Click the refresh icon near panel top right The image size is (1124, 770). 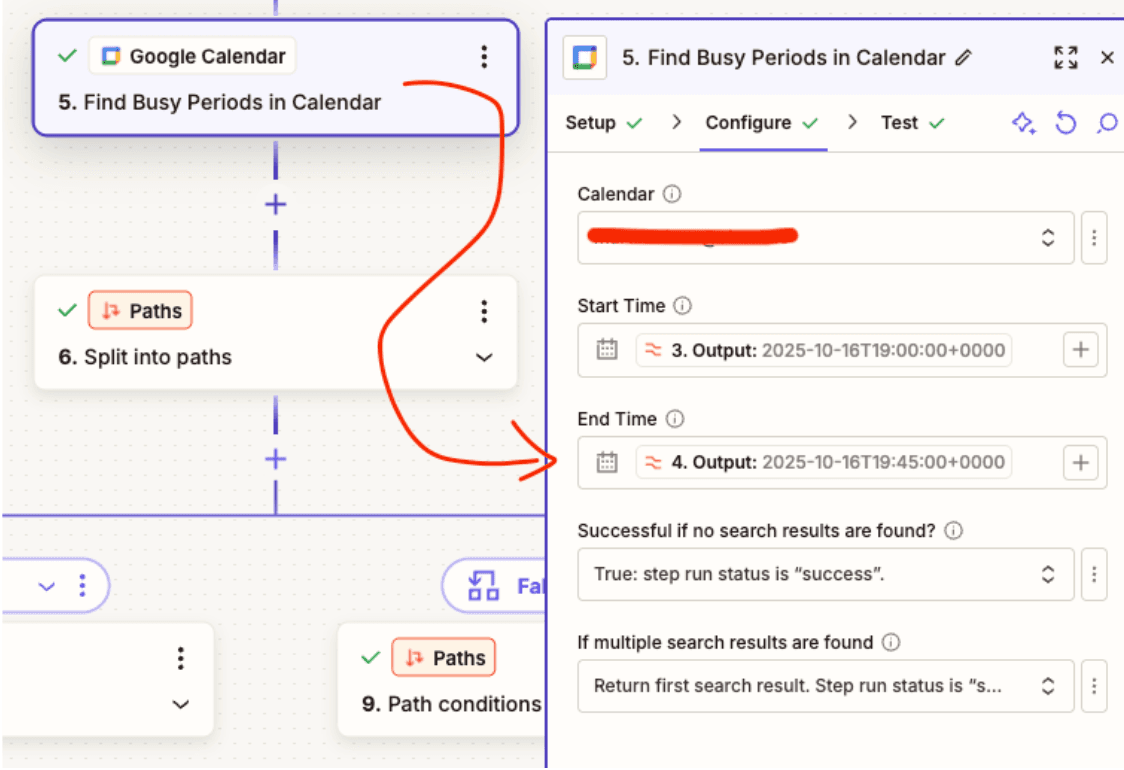click(x=1065, y=122)
